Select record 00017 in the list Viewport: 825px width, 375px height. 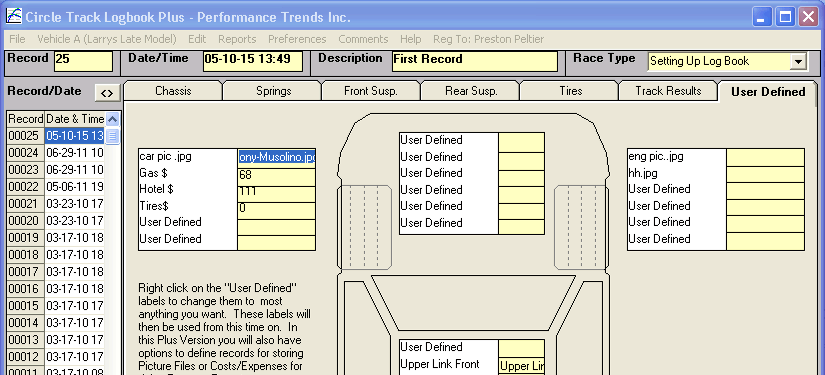tap(56, 271)
